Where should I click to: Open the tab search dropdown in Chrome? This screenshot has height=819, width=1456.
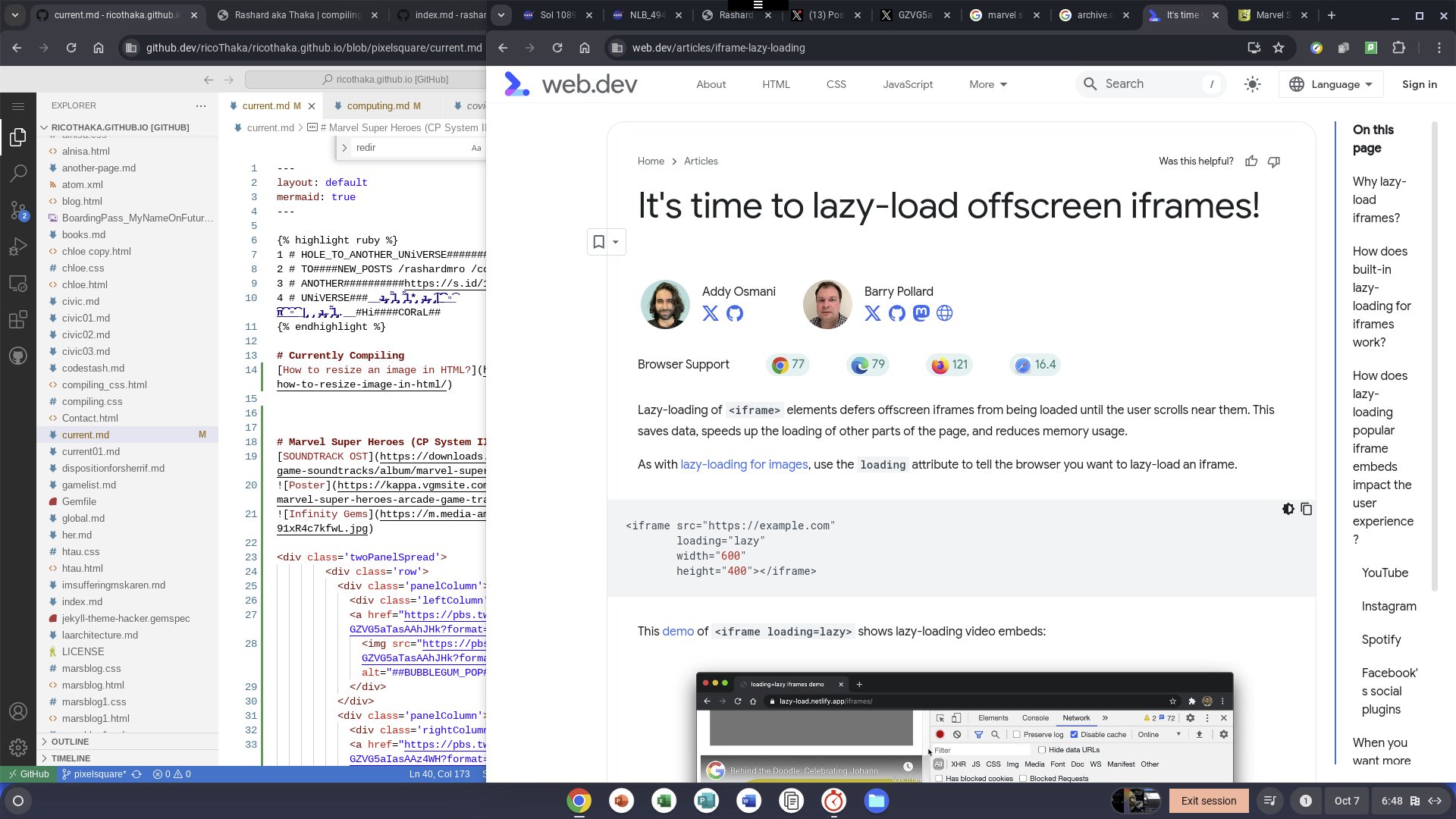500,15
